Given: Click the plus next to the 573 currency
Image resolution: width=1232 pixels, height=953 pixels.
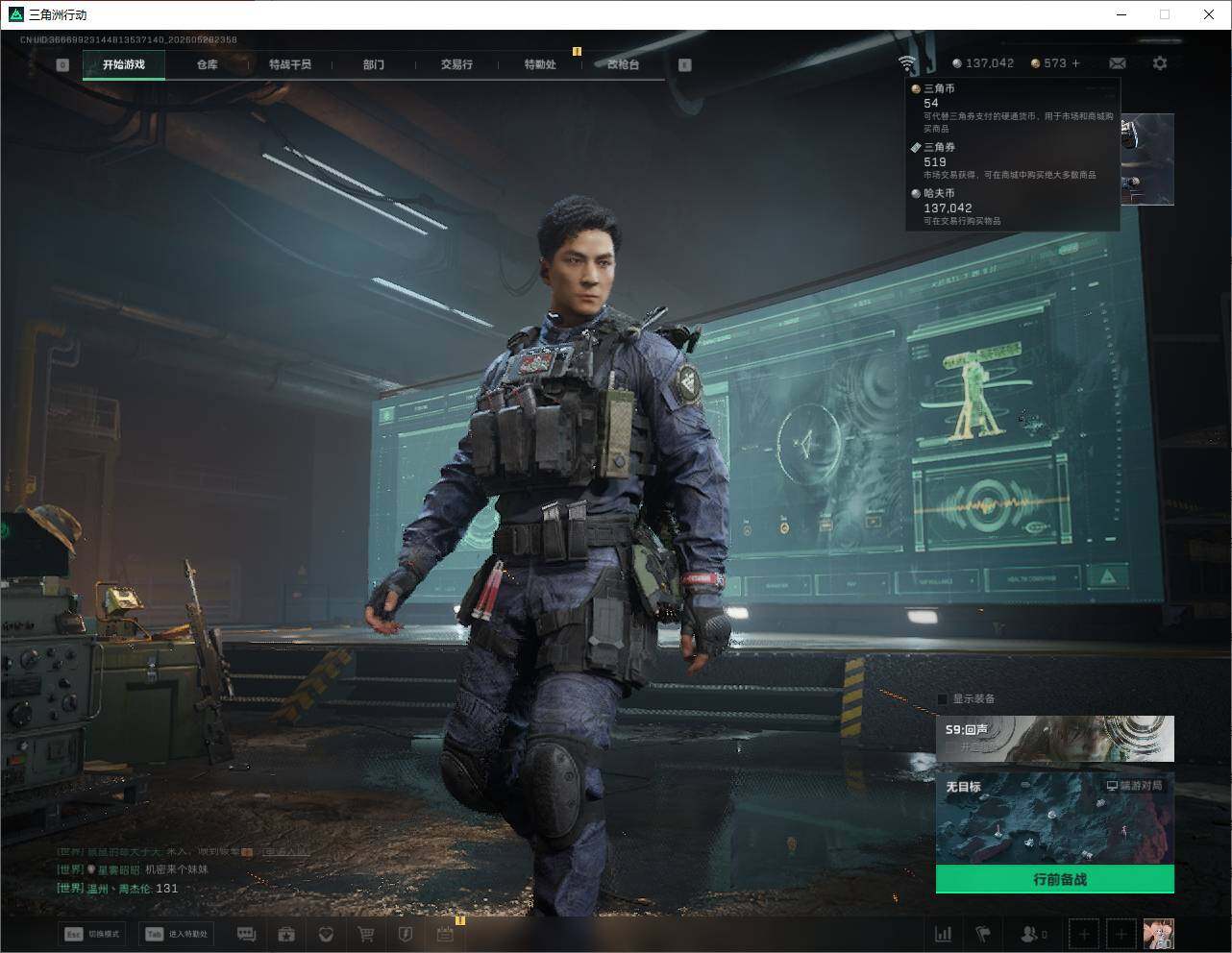Looking at the screenshot, I should click(1075, 63).
